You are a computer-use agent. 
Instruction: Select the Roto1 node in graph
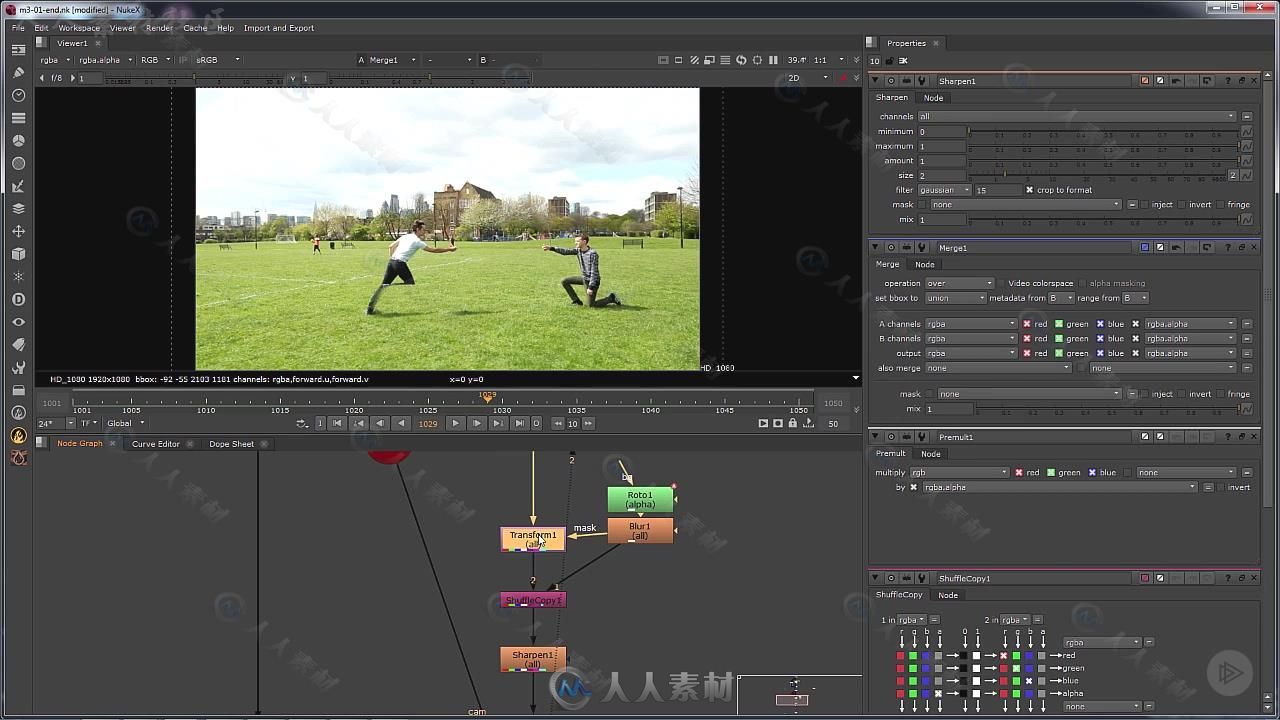(640, 499)
